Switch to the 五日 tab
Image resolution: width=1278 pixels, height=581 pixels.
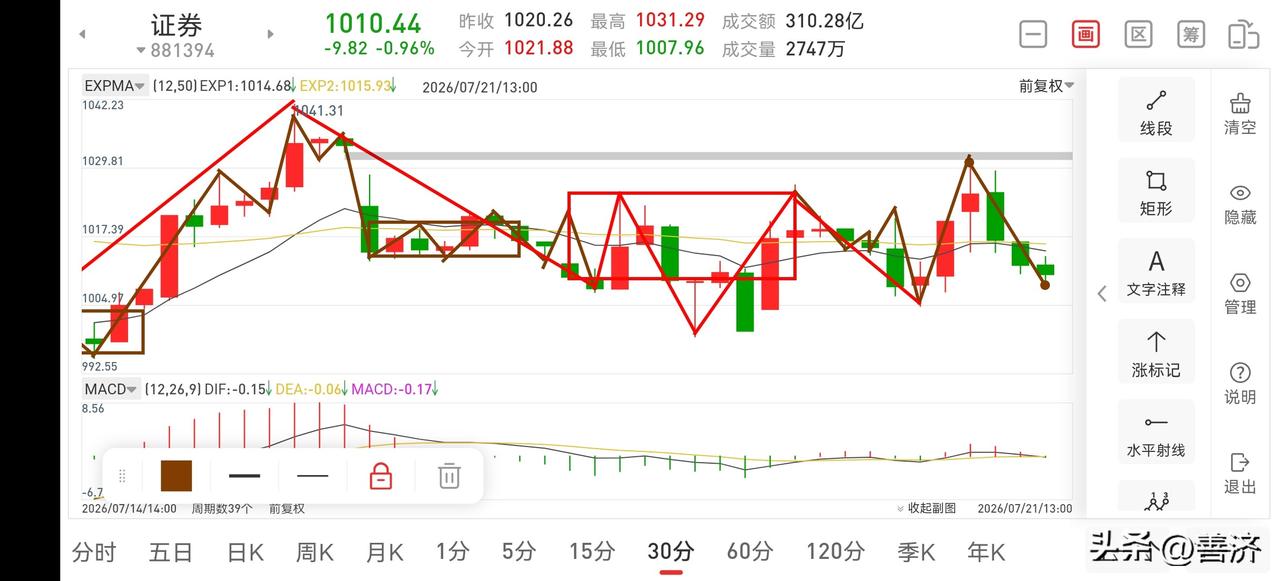(x=171, y=551)
